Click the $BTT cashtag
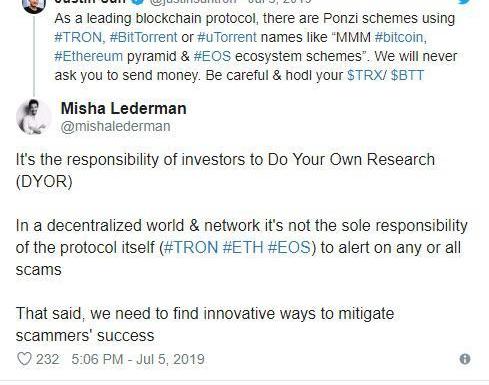This screenshot has width=489, height=385. [x=407, y=75]
